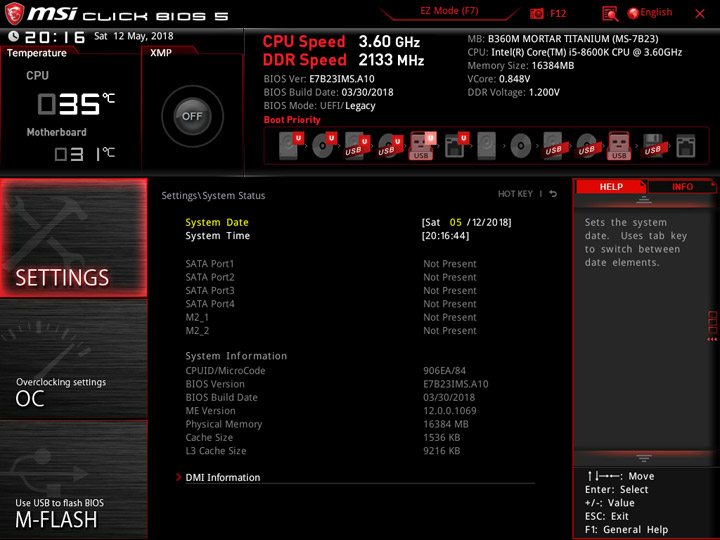Select the SATA Port2 row
This screenshot has width=720, height=540.
(x=331, y=277)
